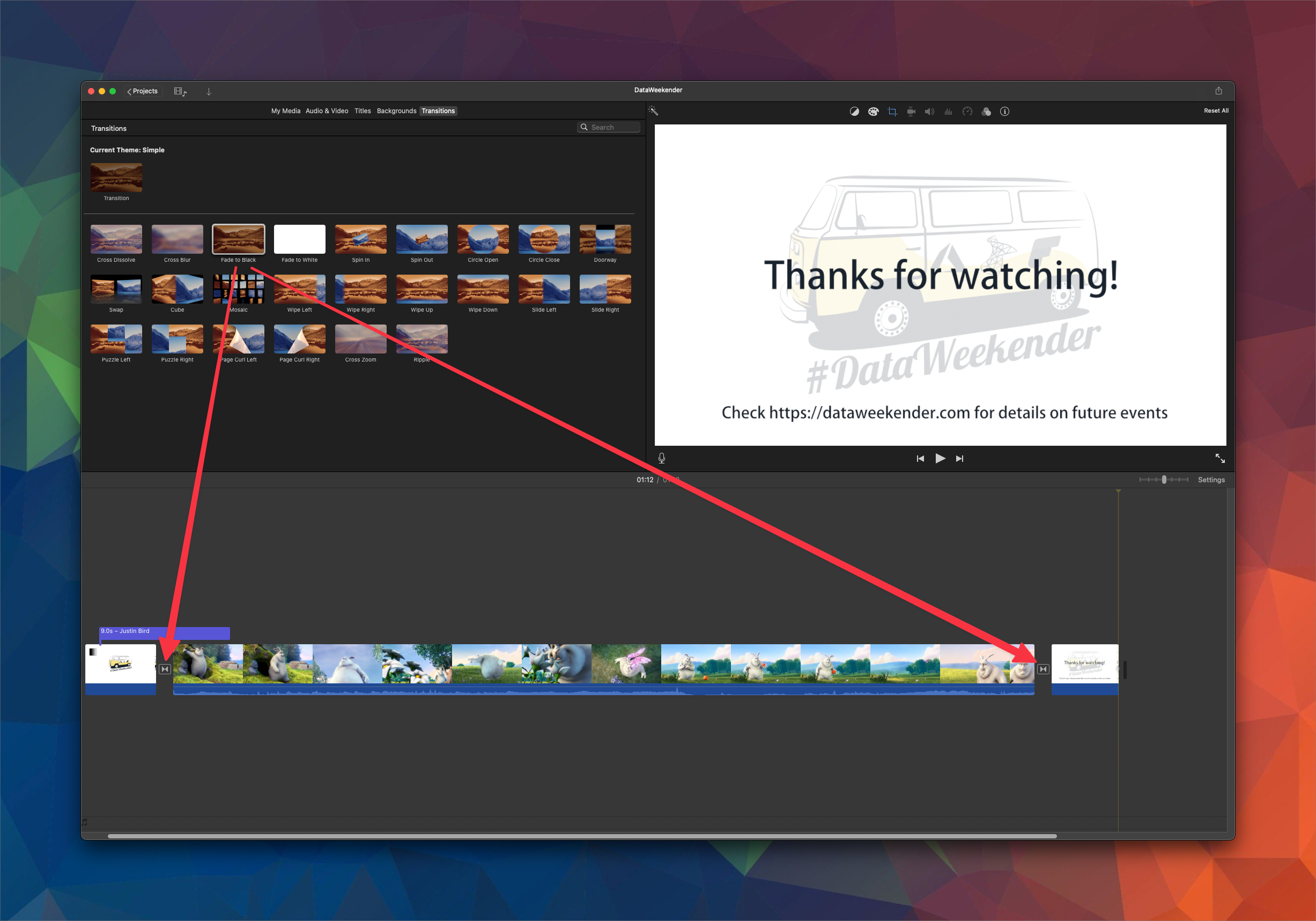The height and width of the screenshot is (921, 1316).
Task: Open the Backgrounds tab
Action: (396, 110)
